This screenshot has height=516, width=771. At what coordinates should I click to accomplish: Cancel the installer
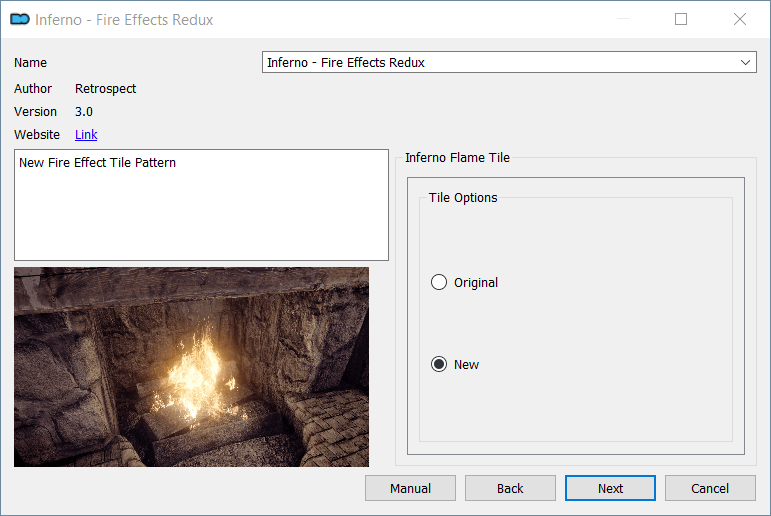(x=710, y=488)
